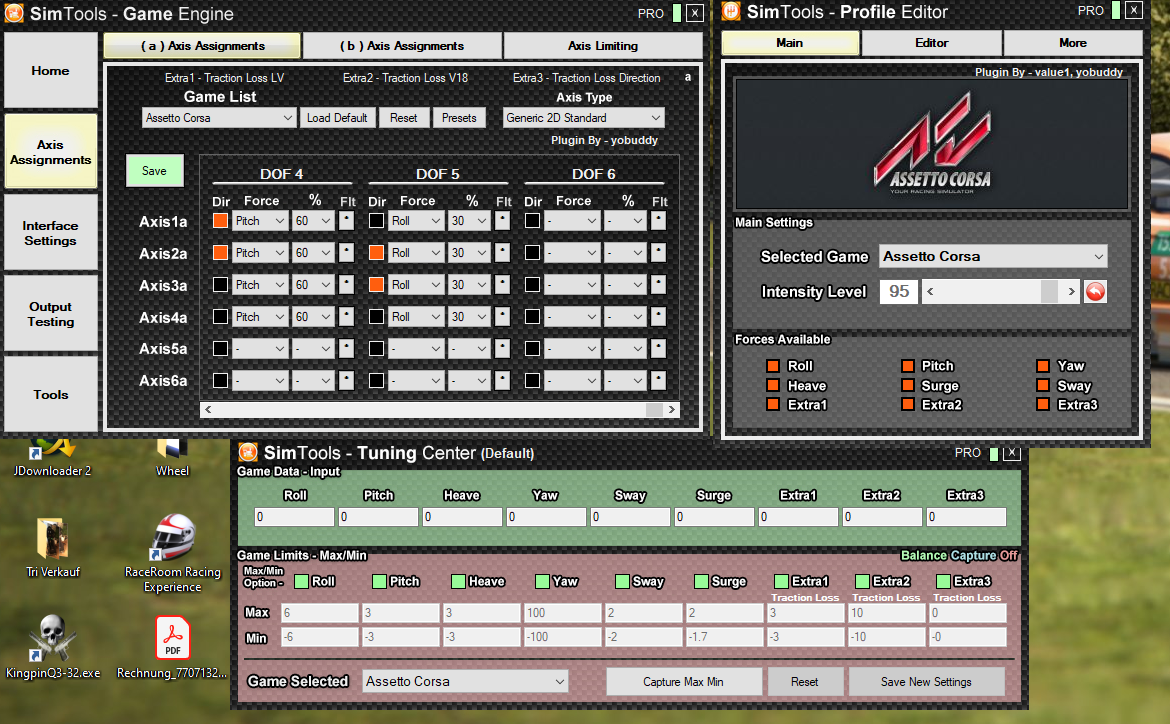Select (a) Axis Assignments tab
Screen dimensions: 1170x724
(x=202, y=46)
